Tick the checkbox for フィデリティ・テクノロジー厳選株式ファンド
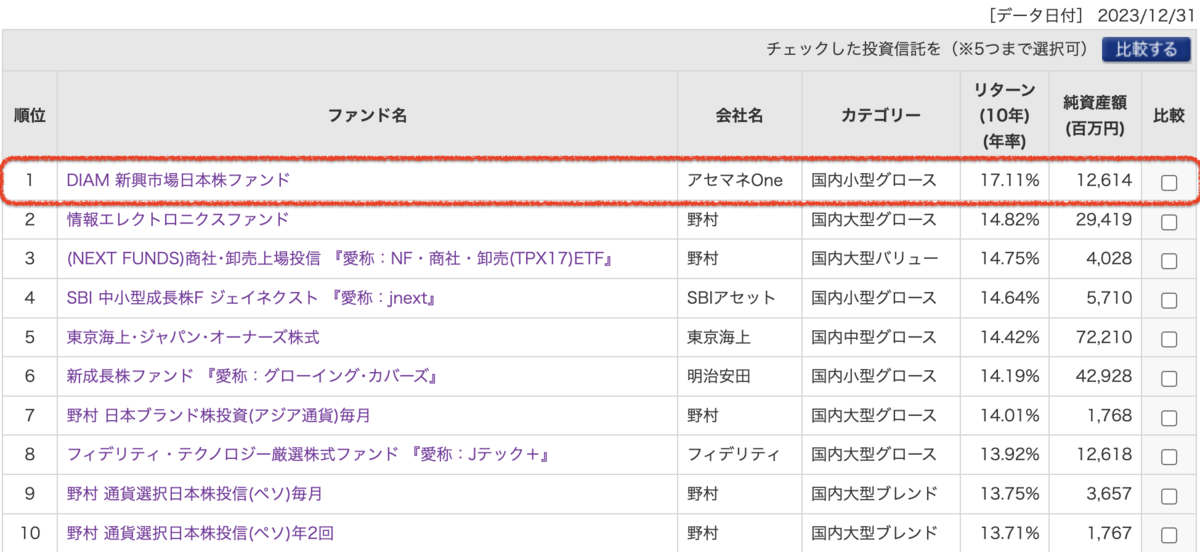 tap(1168, 455)
